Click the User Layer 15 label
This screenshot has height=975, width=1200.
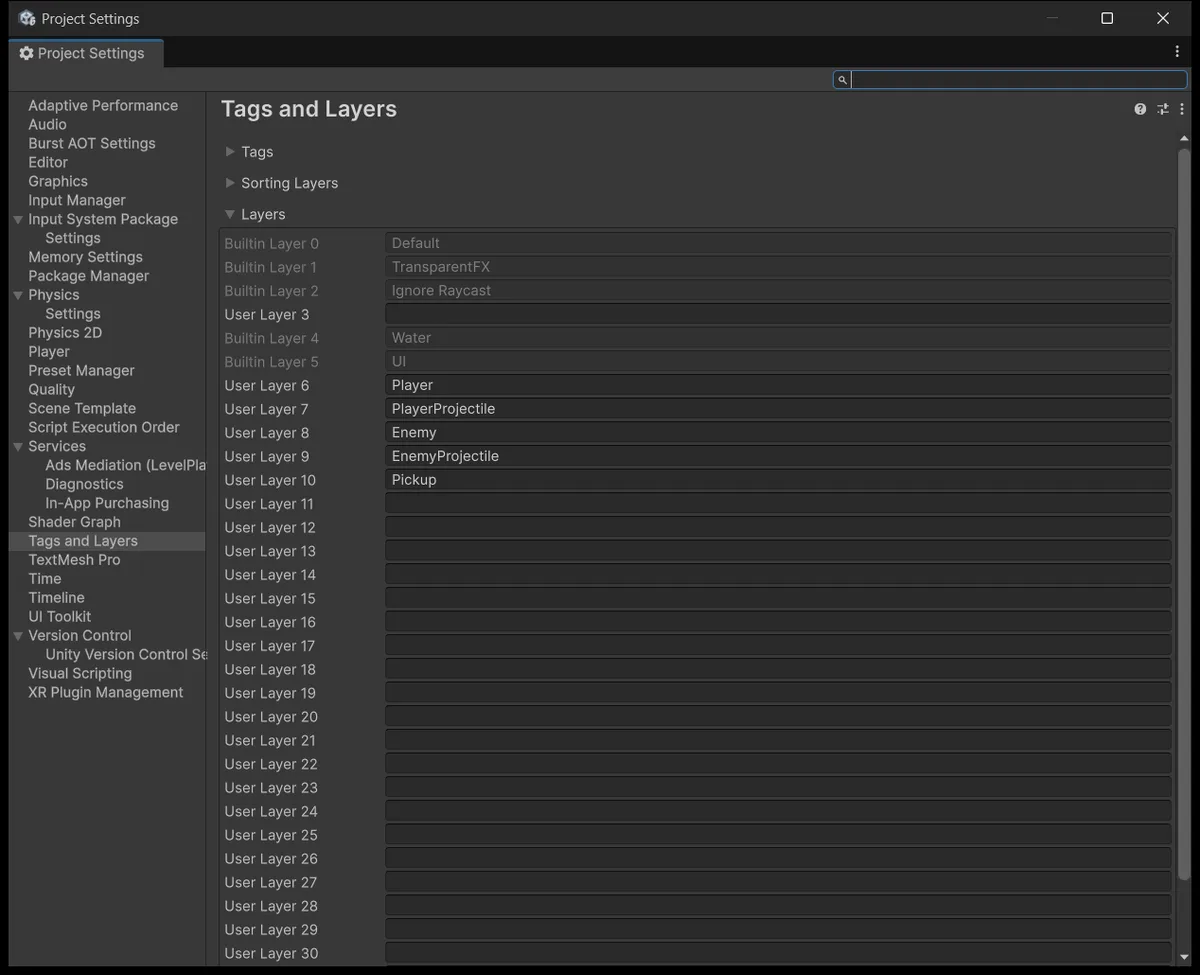[x=269, y=598]
